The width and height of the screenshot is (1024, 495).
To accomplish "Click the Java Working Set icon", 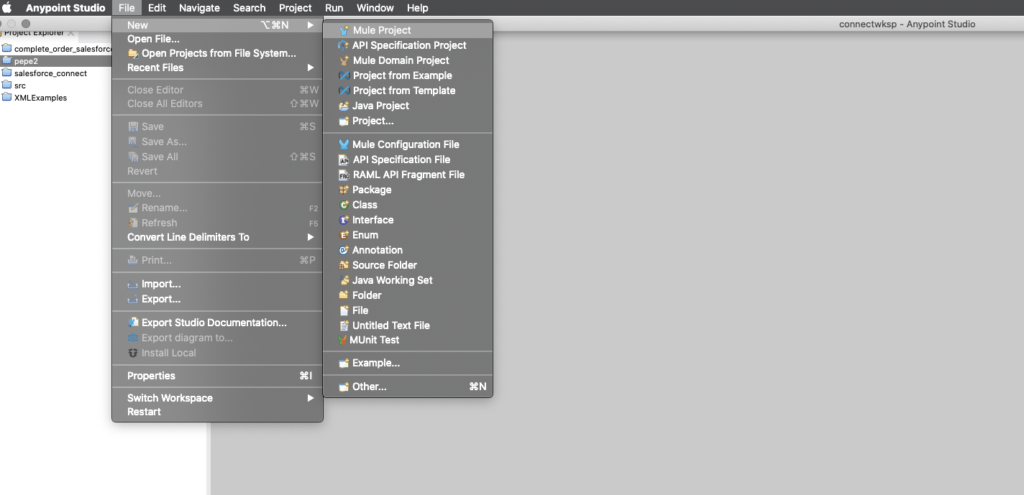I will click(344, 280).
